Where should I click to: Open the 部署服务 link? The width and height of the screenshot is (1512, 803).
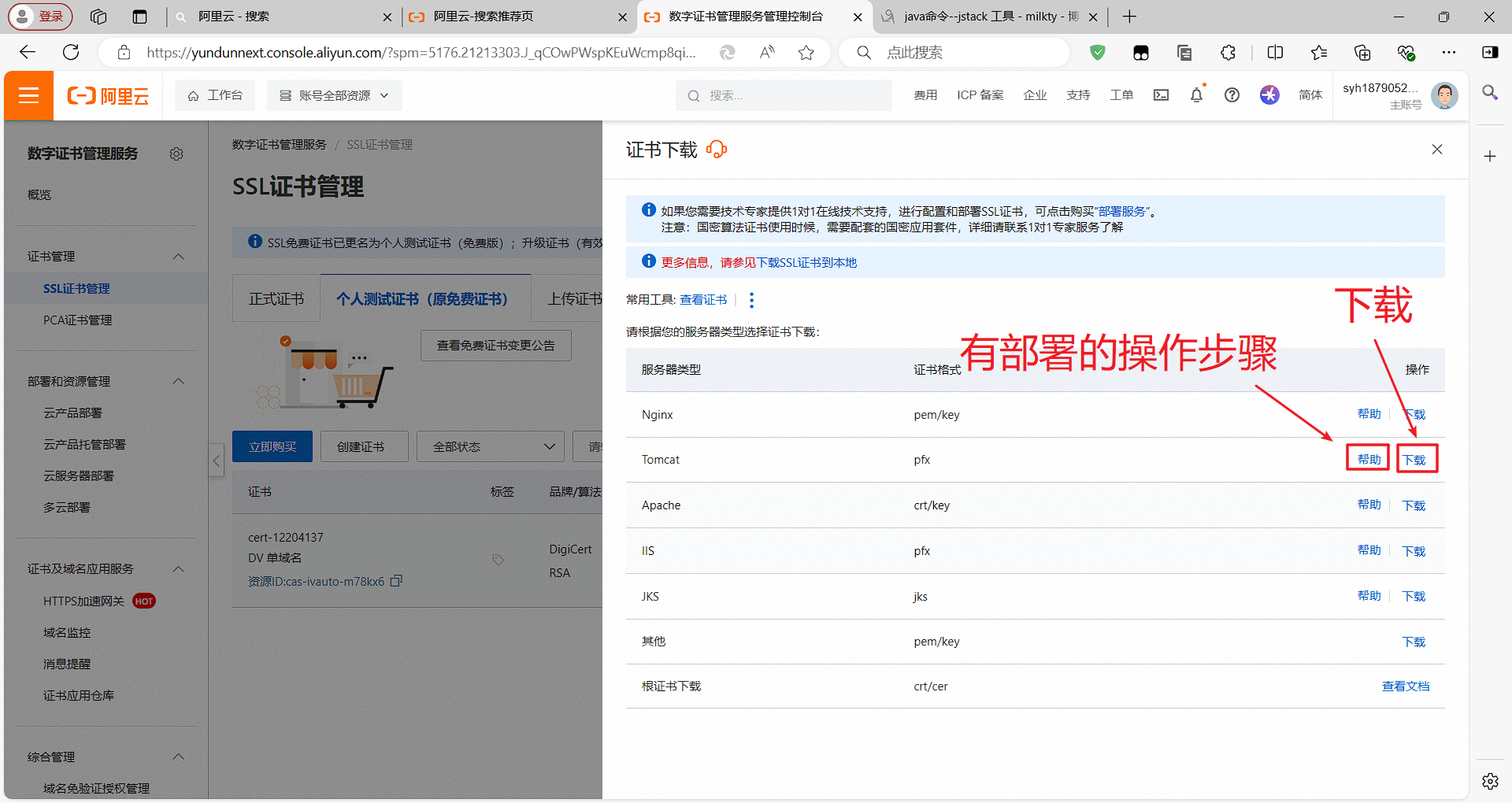[x=1122, y=212]
